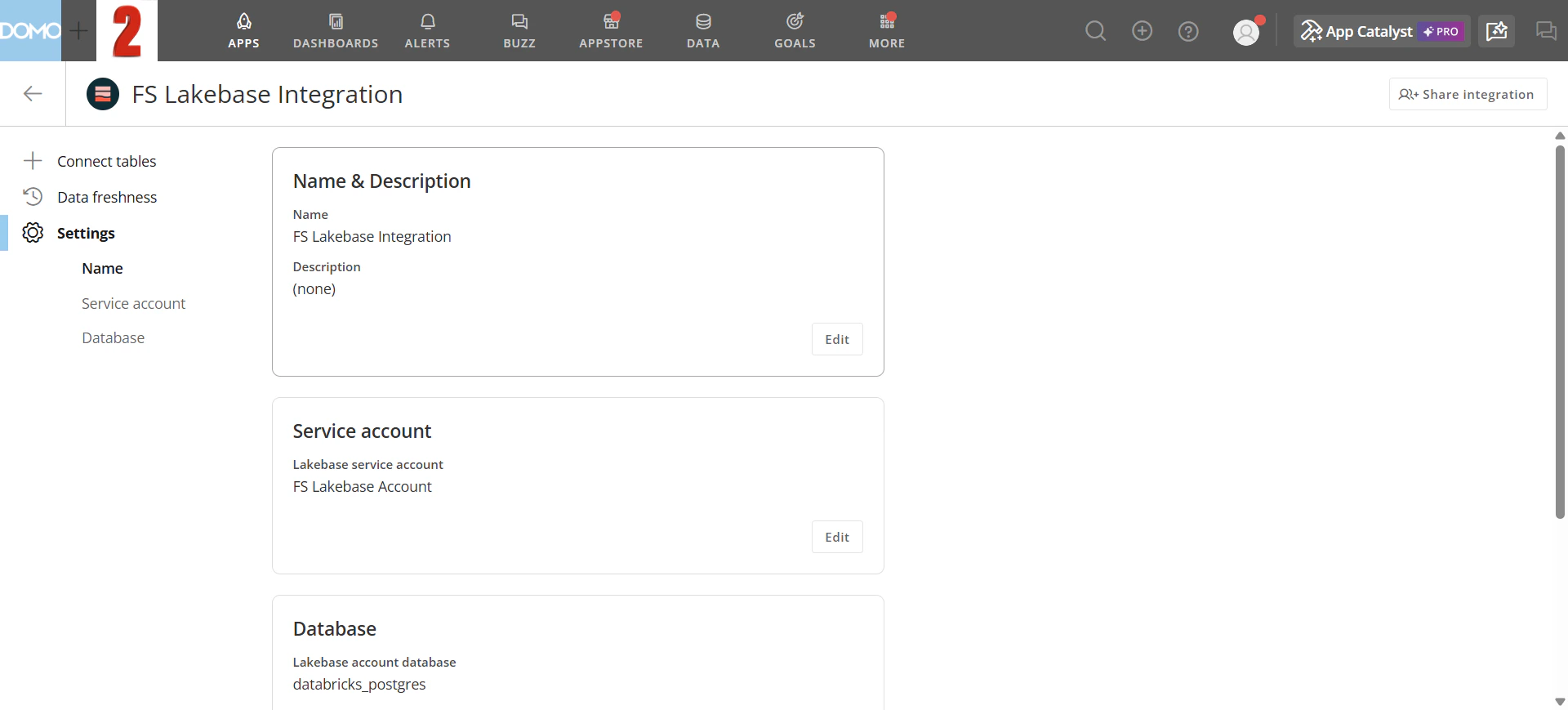Screen dimensions: 1568x710
Task: Click the Settings gear icon
Action: [x=33, y=233]
